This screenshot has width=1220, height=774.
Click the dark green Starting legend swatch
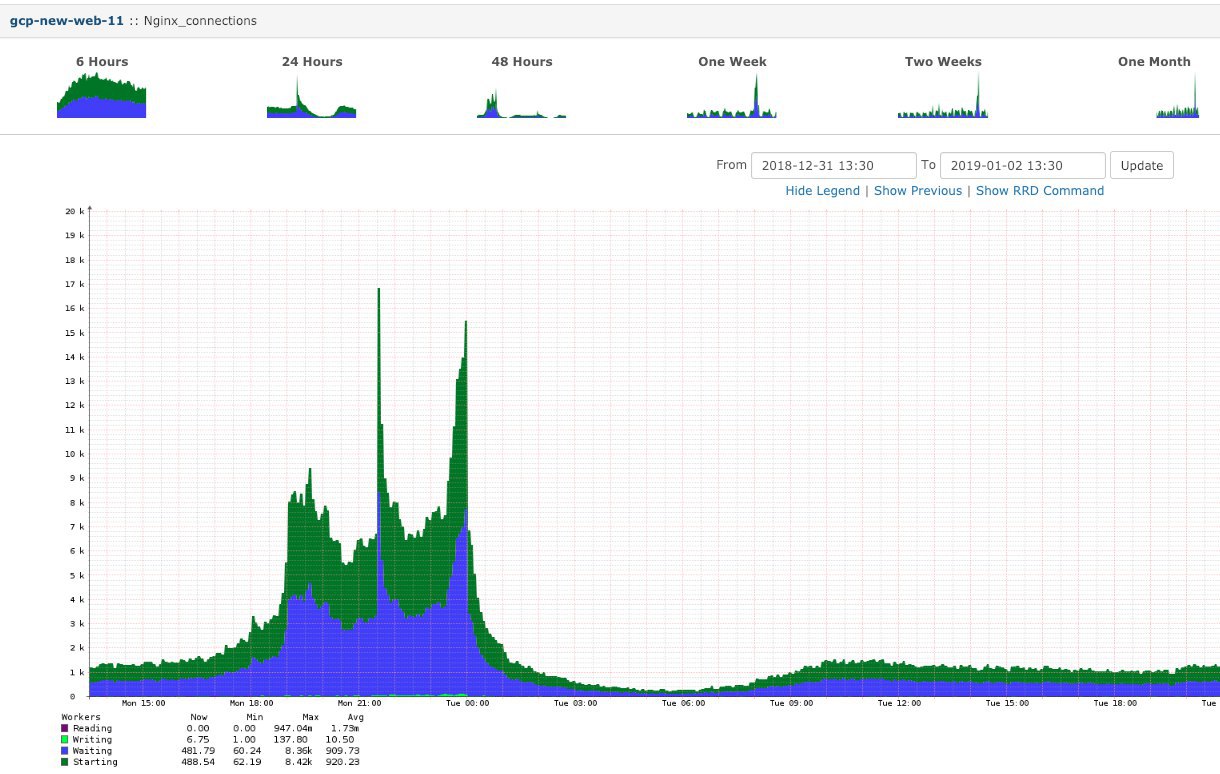click(65, 762)
